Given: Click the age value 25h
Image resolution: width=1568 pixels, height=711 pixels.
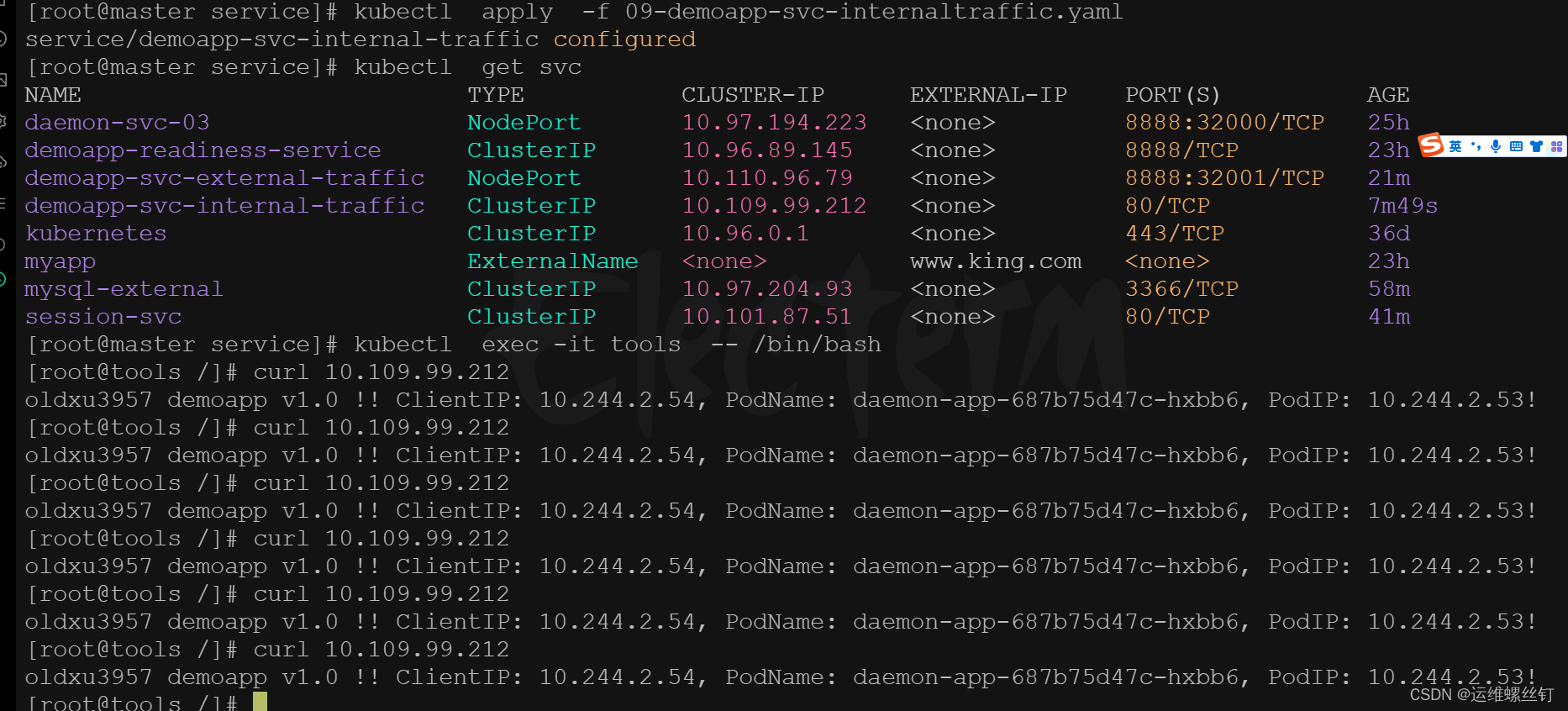Looking at the screenshot, I should click(1389, 123).
